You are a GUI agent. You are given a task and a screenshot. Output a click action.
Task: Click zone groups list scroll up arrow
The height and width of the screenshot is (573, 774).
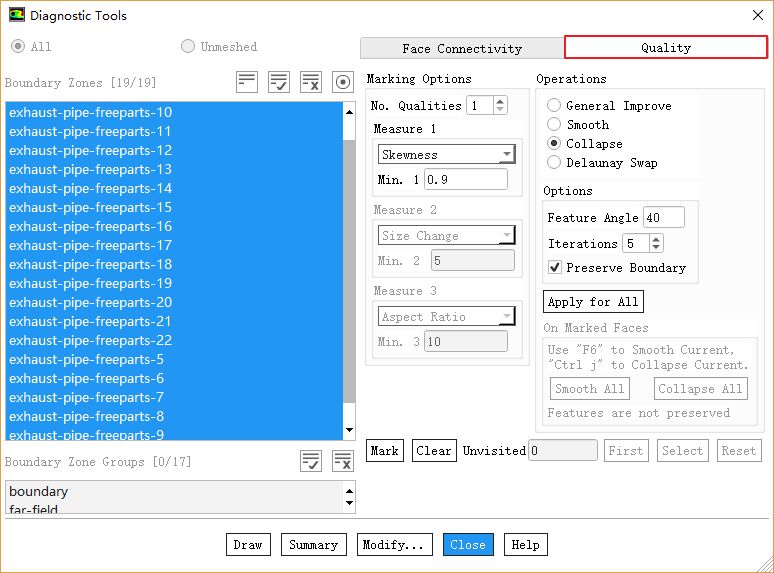[349, 491]
